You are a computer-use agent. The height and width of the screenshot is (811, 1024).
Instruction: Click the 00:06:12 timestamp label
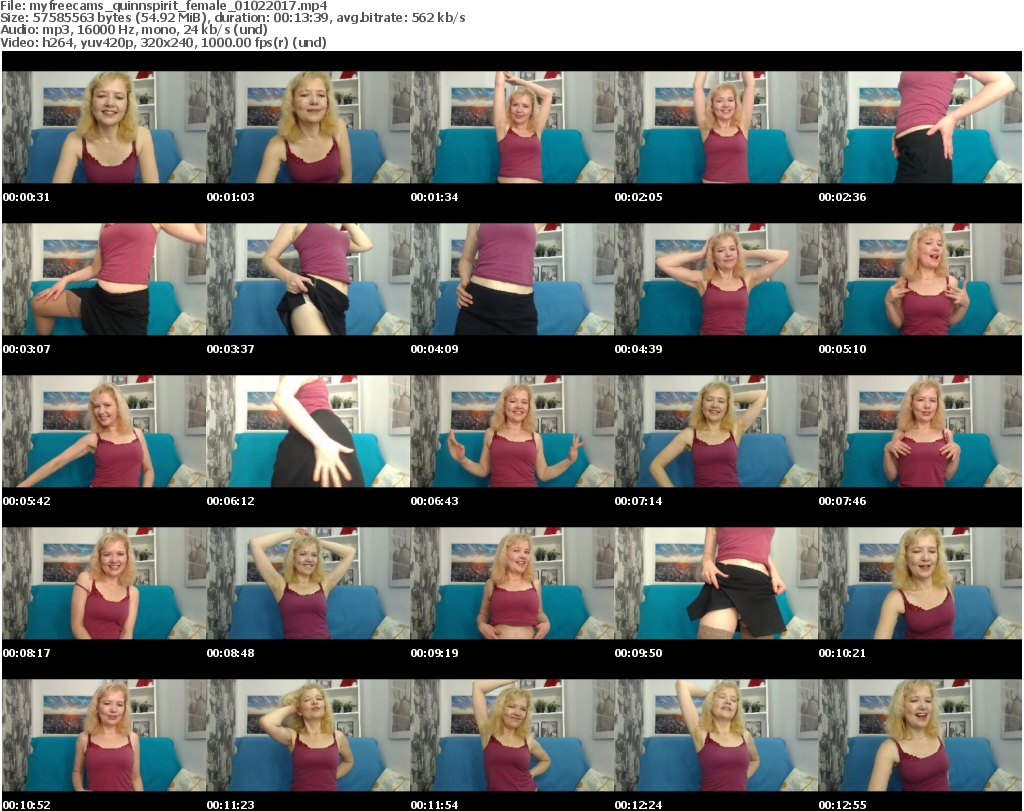tap(231, 501)
